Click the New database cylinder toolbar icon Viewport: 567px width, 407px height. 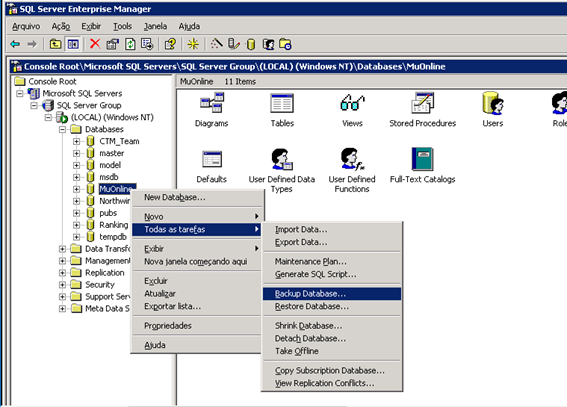point(251,44)
